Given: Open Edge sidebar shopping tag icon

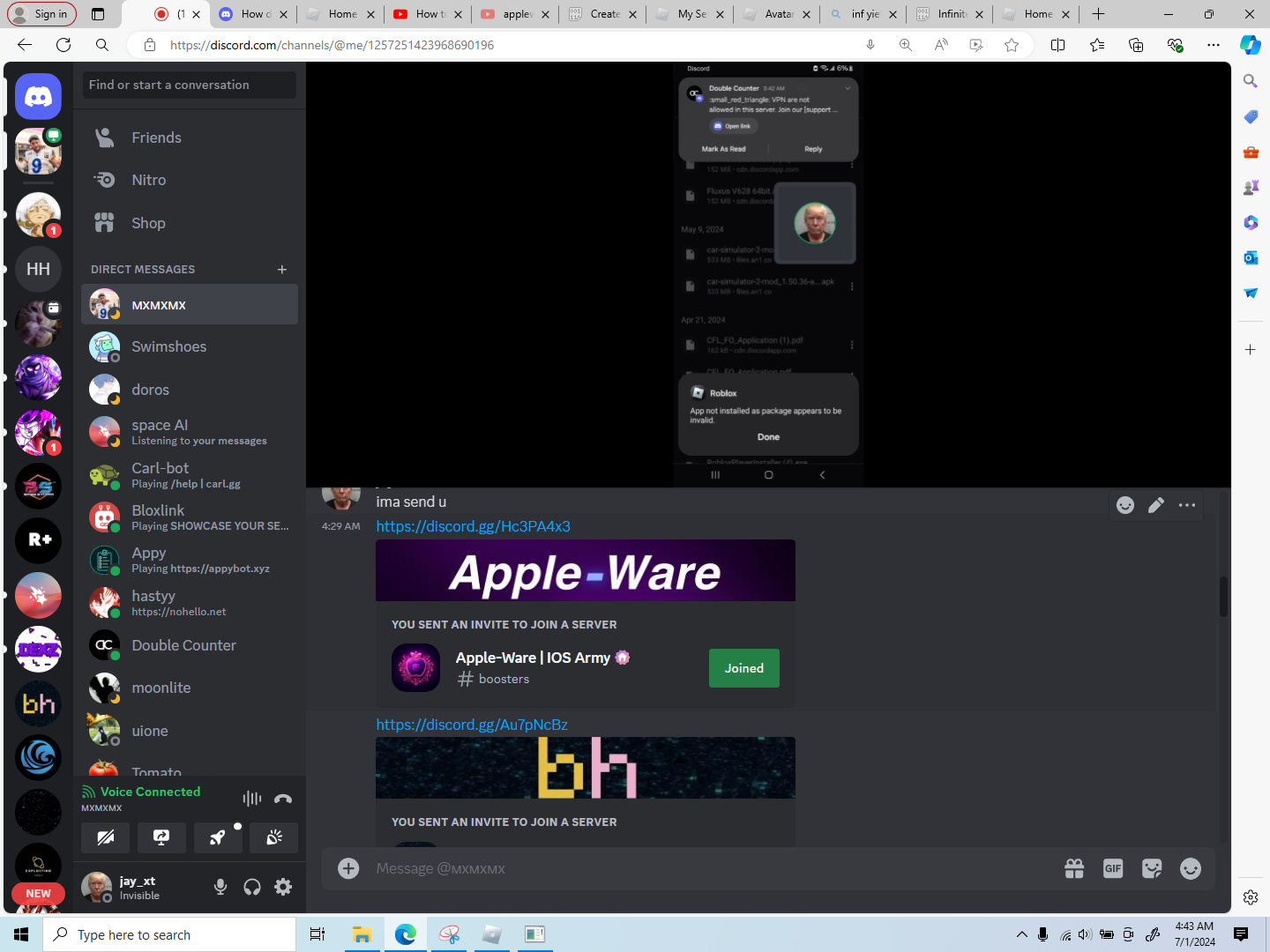Looking at the screenshot, I should coord(1251,116).
